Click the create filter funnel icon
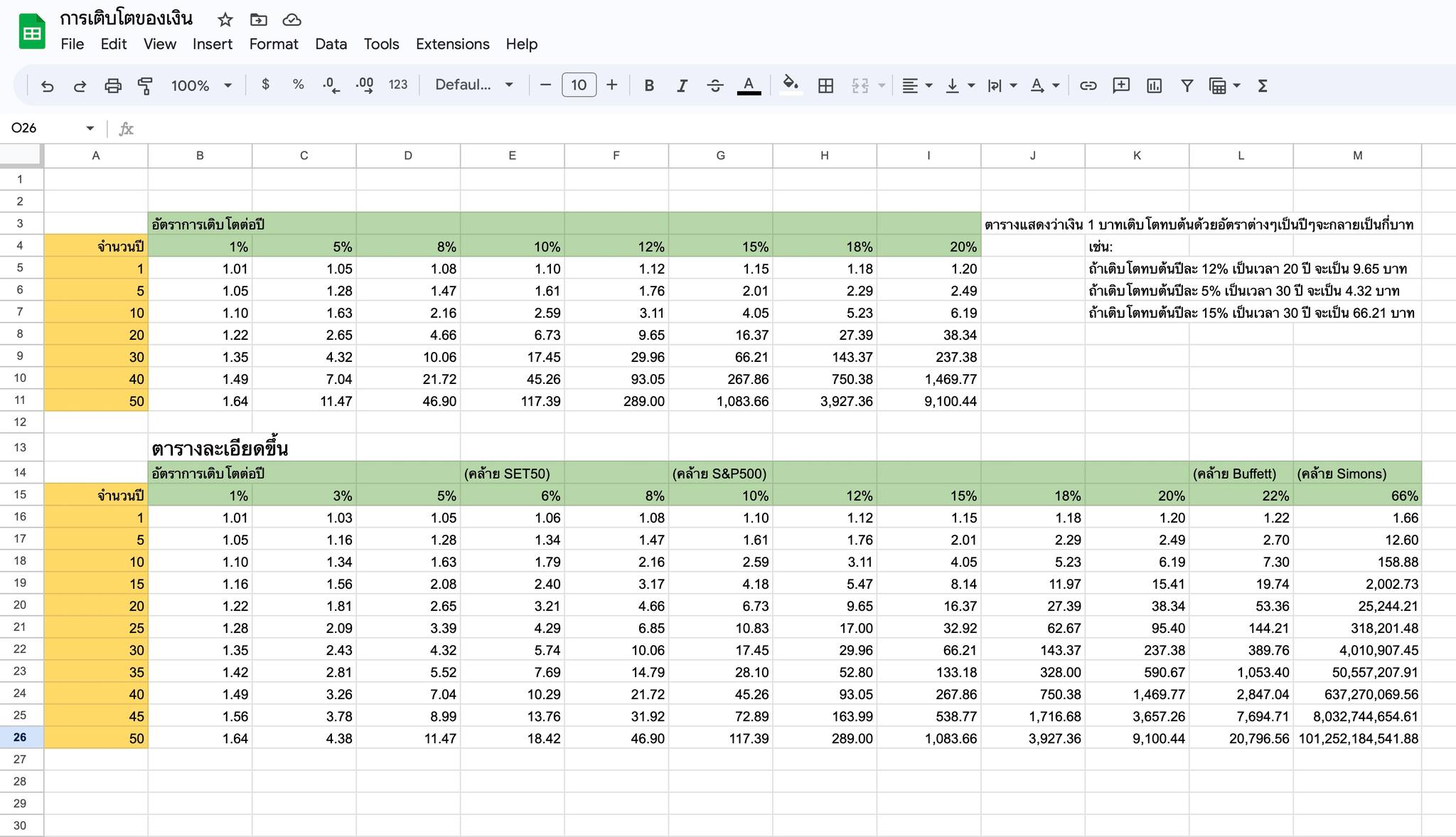 tap(1187, 86)
